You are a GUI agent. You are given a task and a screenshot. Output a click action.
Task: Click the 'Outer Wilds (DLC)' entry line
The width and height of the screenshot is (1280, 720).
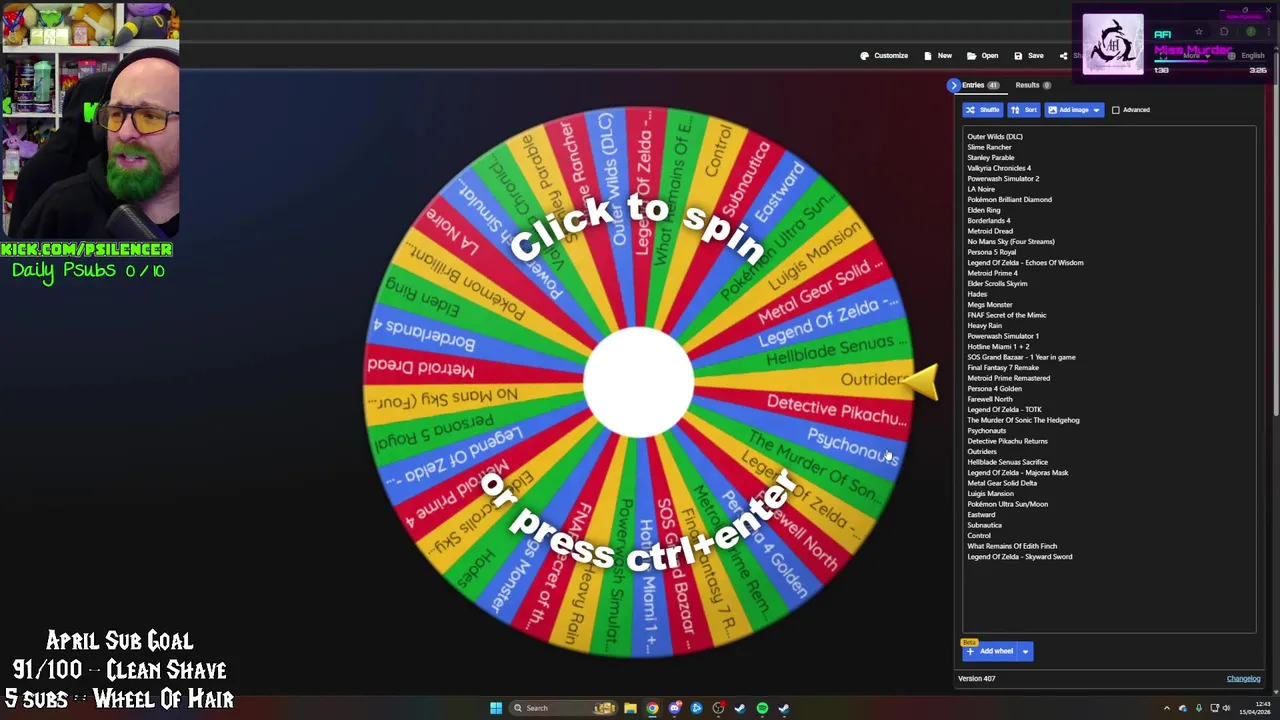(x=995, y=137)
